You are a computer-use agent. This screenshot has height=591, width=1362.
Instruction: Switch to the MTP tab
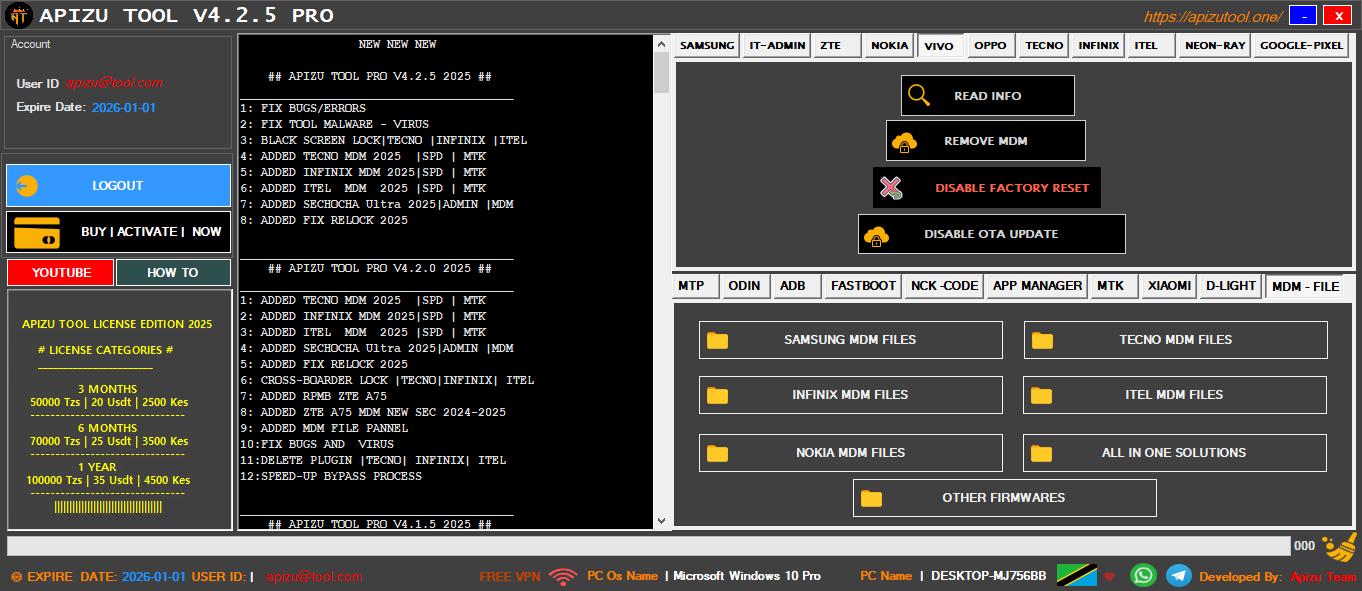695,286
